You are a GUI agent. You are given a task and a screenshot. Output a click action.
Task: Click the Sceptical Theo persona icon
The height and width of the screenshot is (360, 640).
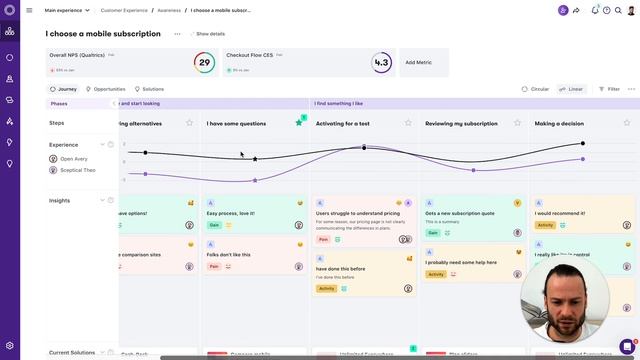(53, 170)
